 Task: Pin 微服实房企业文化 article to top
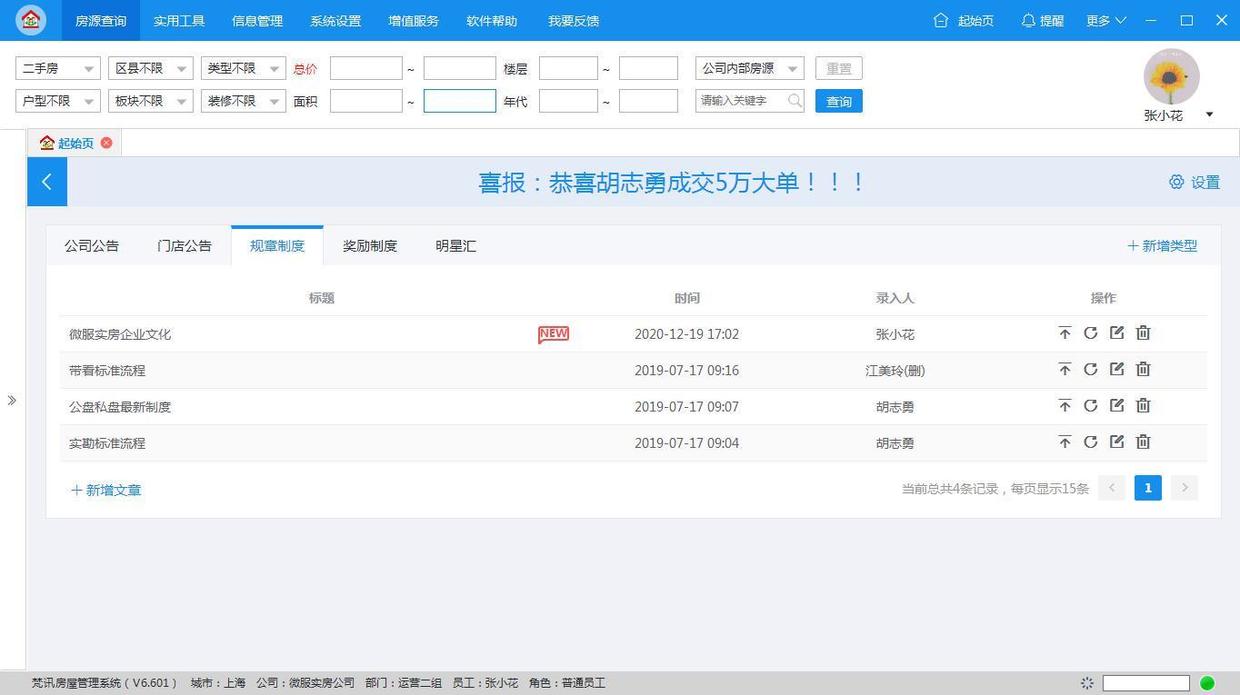point(1065,333)
